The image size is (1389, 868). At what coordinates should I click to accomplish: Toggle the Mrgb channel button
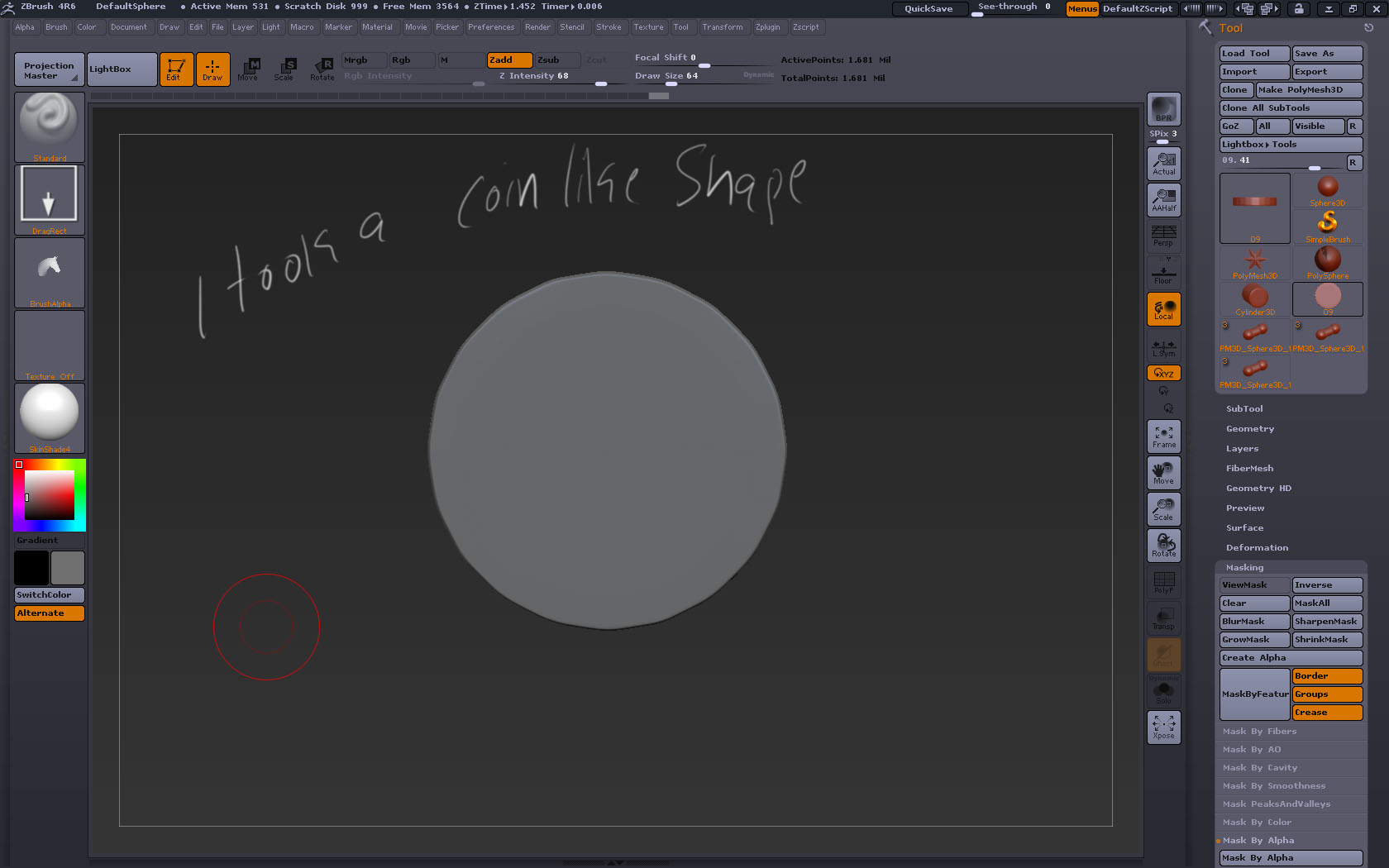tap(364, 60)
